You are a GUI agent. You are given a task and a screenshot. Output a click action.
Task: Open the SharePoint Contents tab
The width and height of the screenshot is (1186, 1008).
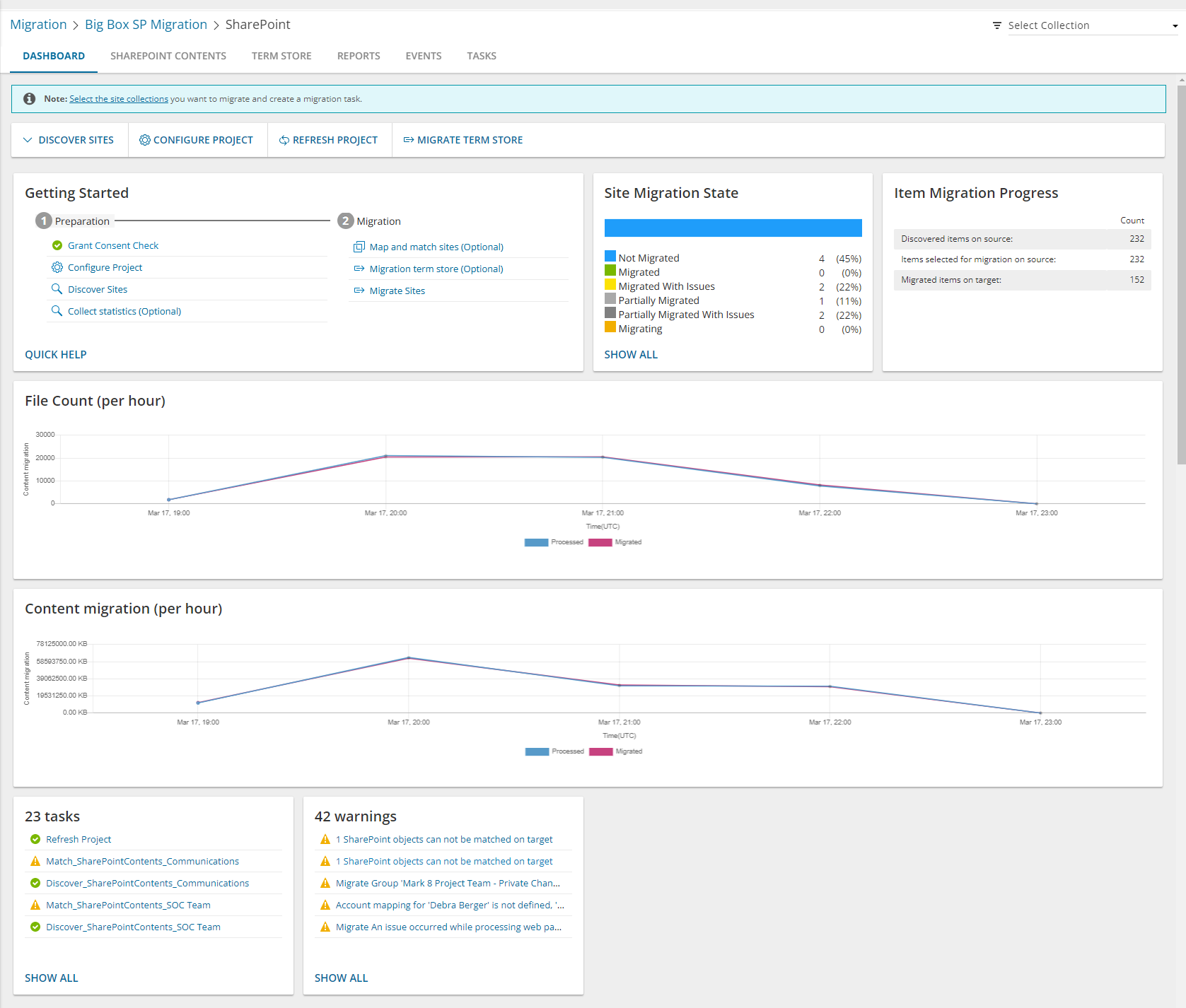168,56
